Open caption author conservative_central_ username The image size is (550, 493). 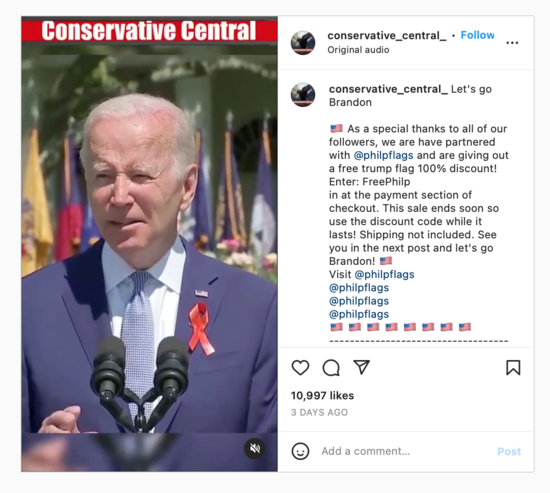388,89
